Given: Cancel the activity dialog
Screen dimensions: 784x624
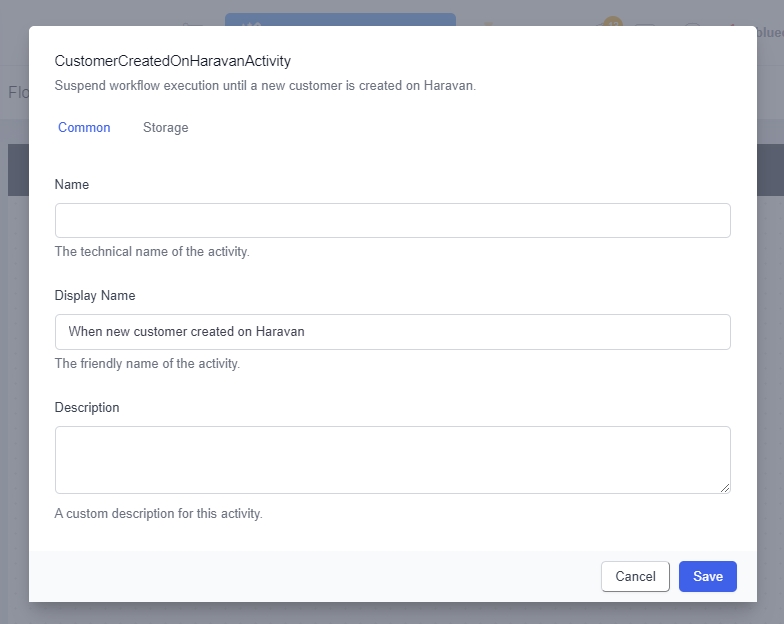Looking at the screenshot, I should coord(635,576).
